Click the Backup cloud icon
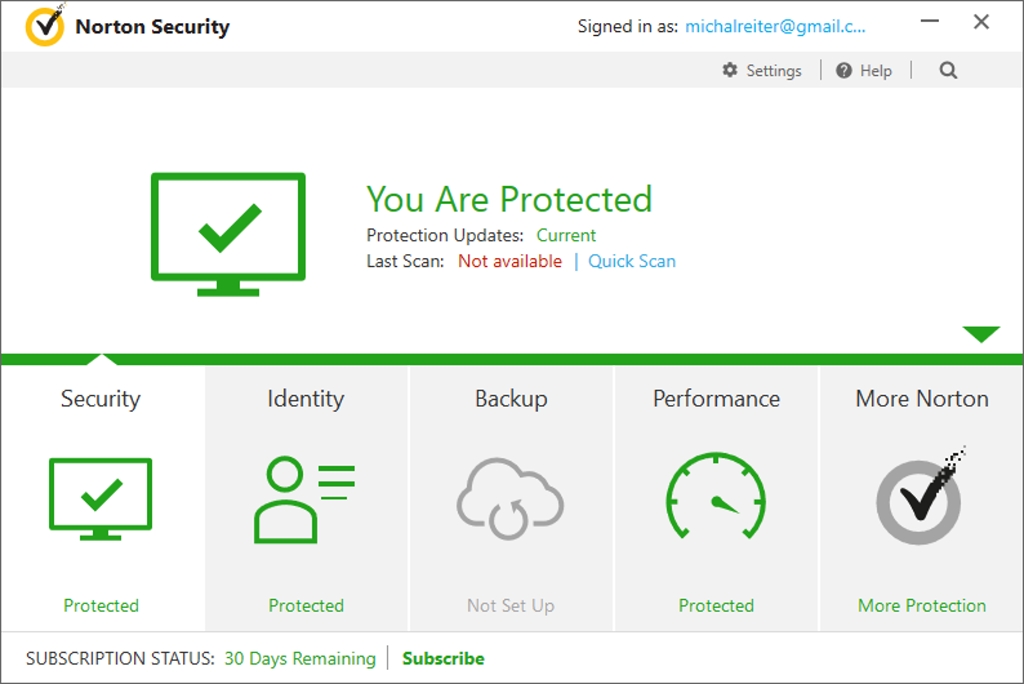This screenshot has height=684, width=1024. pos(510,499)
